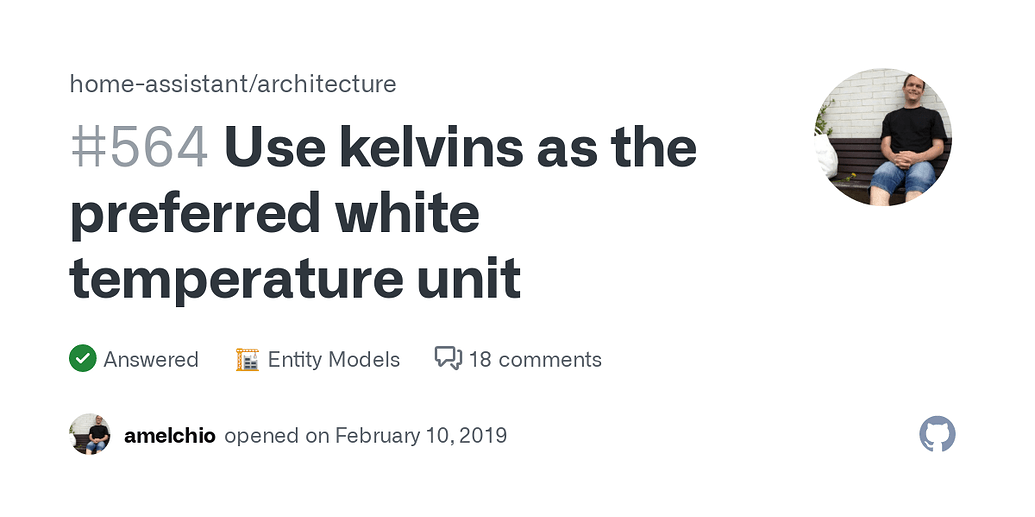Click the green Answered checkmark icon
Screen dimensions: 1035x517
pyautogui.click(x=83, y=359)
